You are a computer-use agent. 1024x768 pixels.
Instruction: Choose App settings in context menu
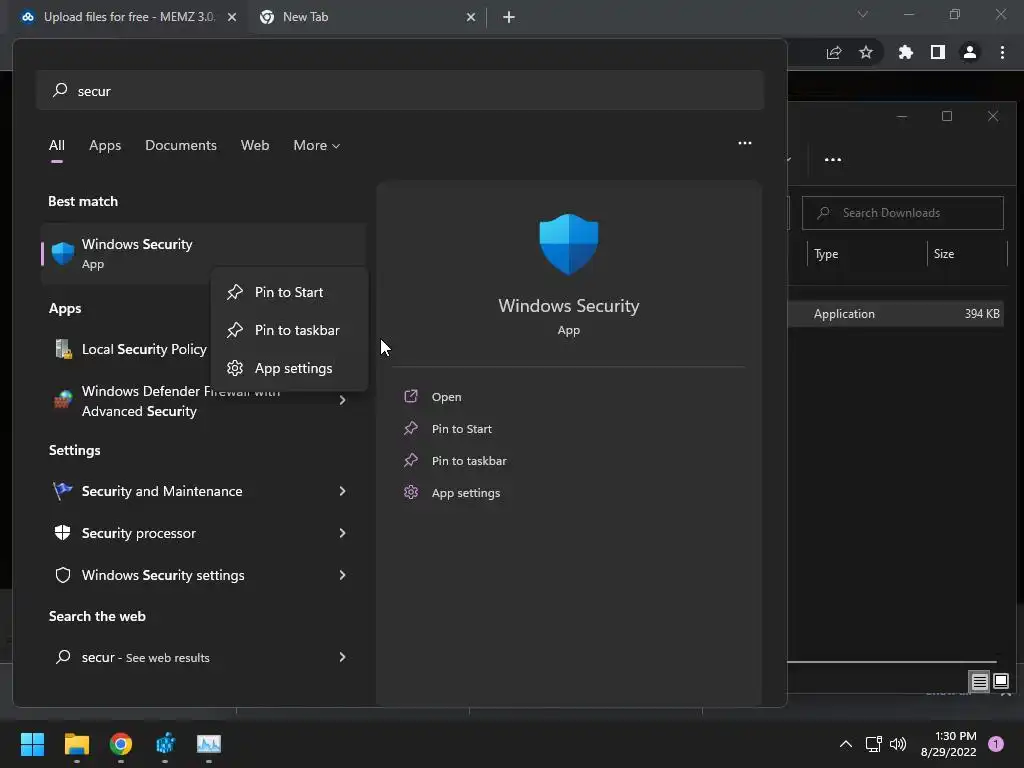[289, 368]
